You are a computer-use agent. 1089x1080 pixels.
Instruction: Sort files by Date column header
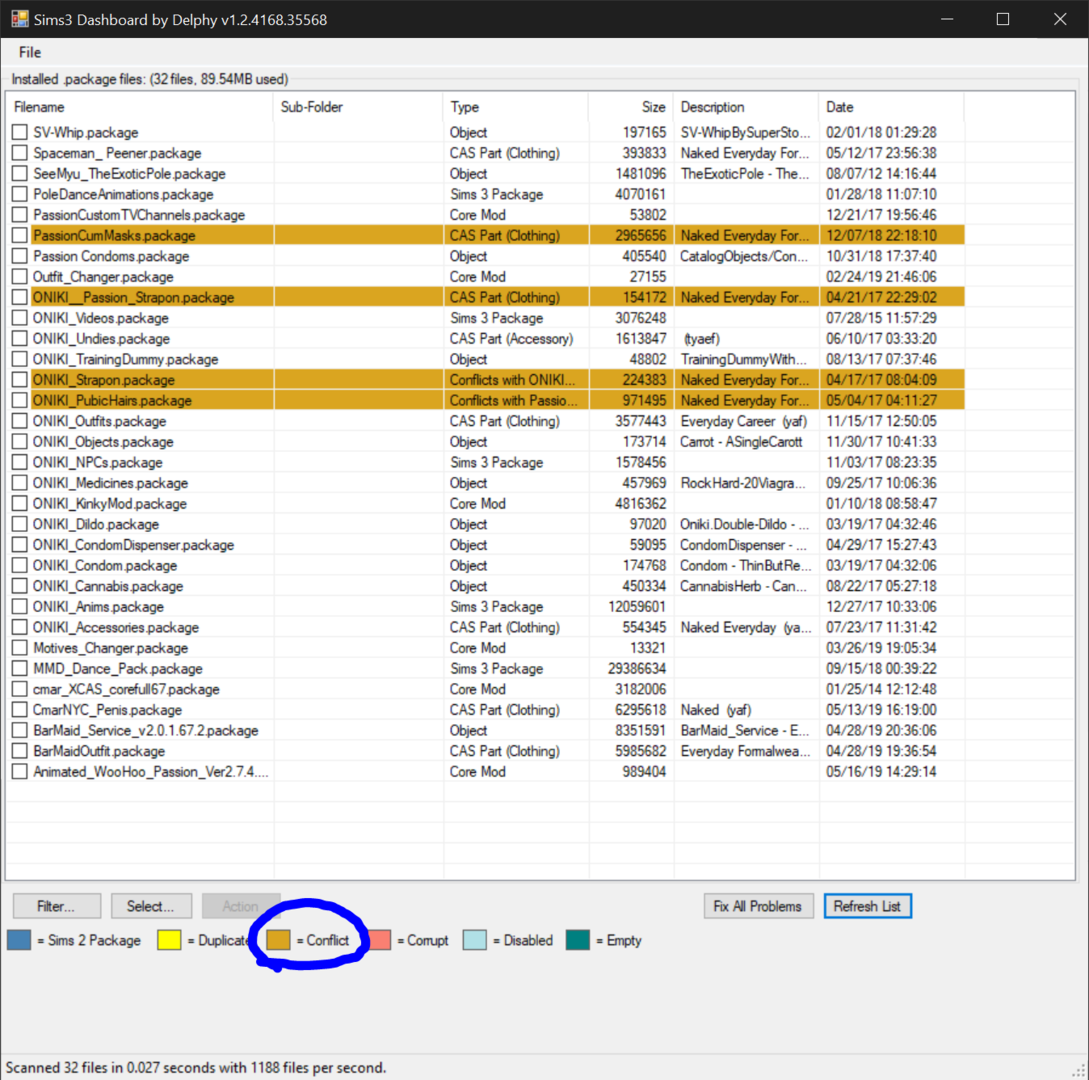tap(891, 107)
